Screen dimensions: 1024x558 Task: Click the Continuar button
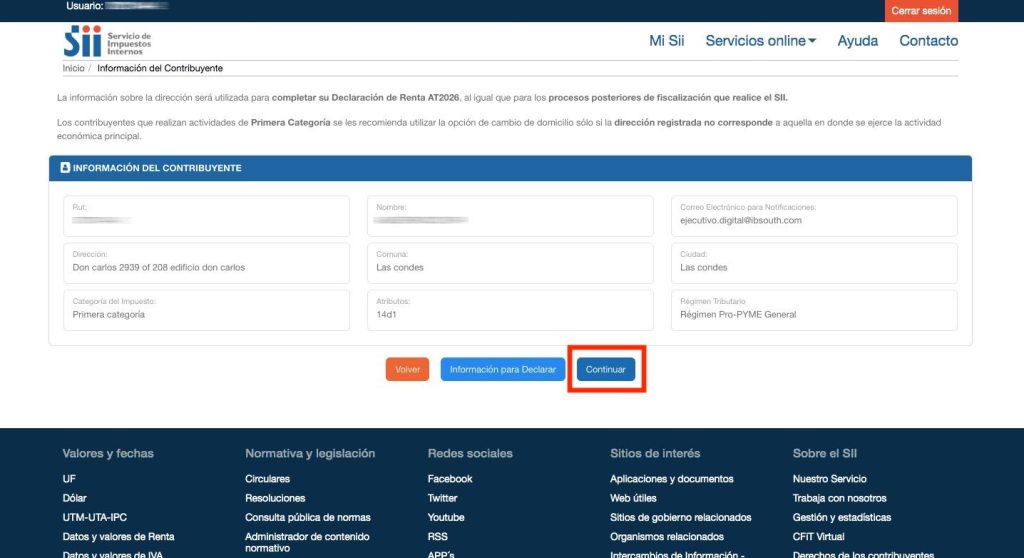tap(606, 369)
